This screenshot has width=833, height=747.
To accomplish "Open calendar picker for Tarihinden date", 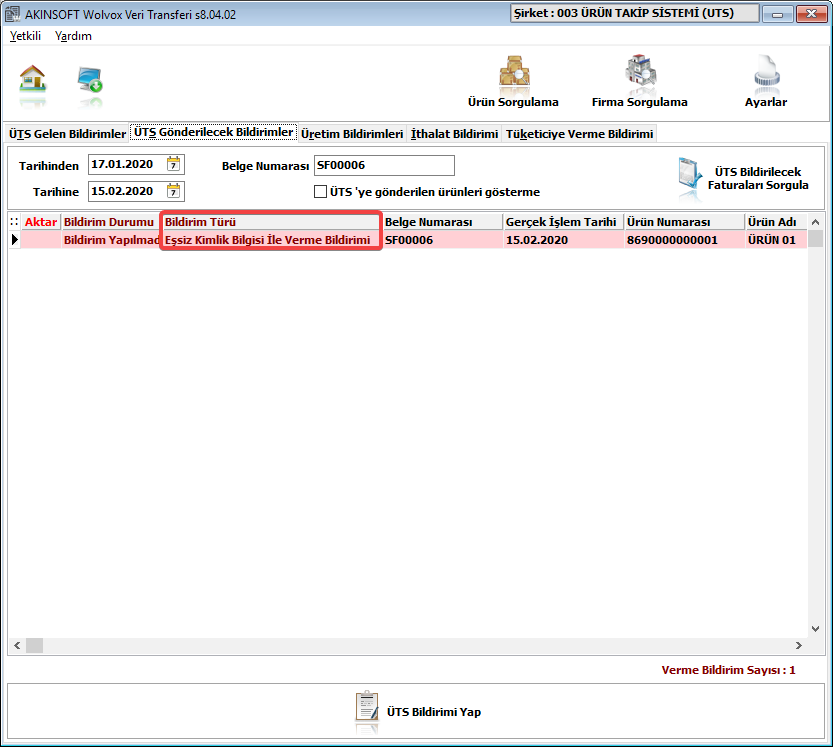I will (174, 164).
